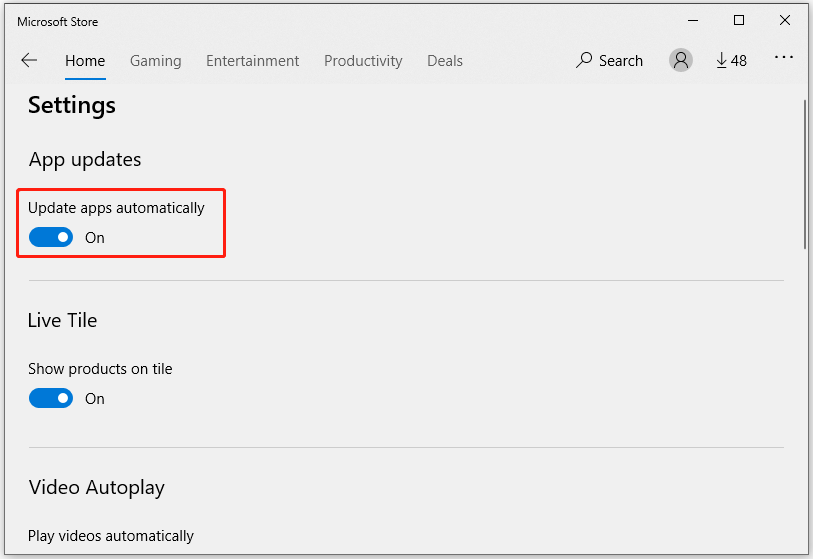813x559 pixels.
Task: Go to the Deals tab
Action: 445,61
